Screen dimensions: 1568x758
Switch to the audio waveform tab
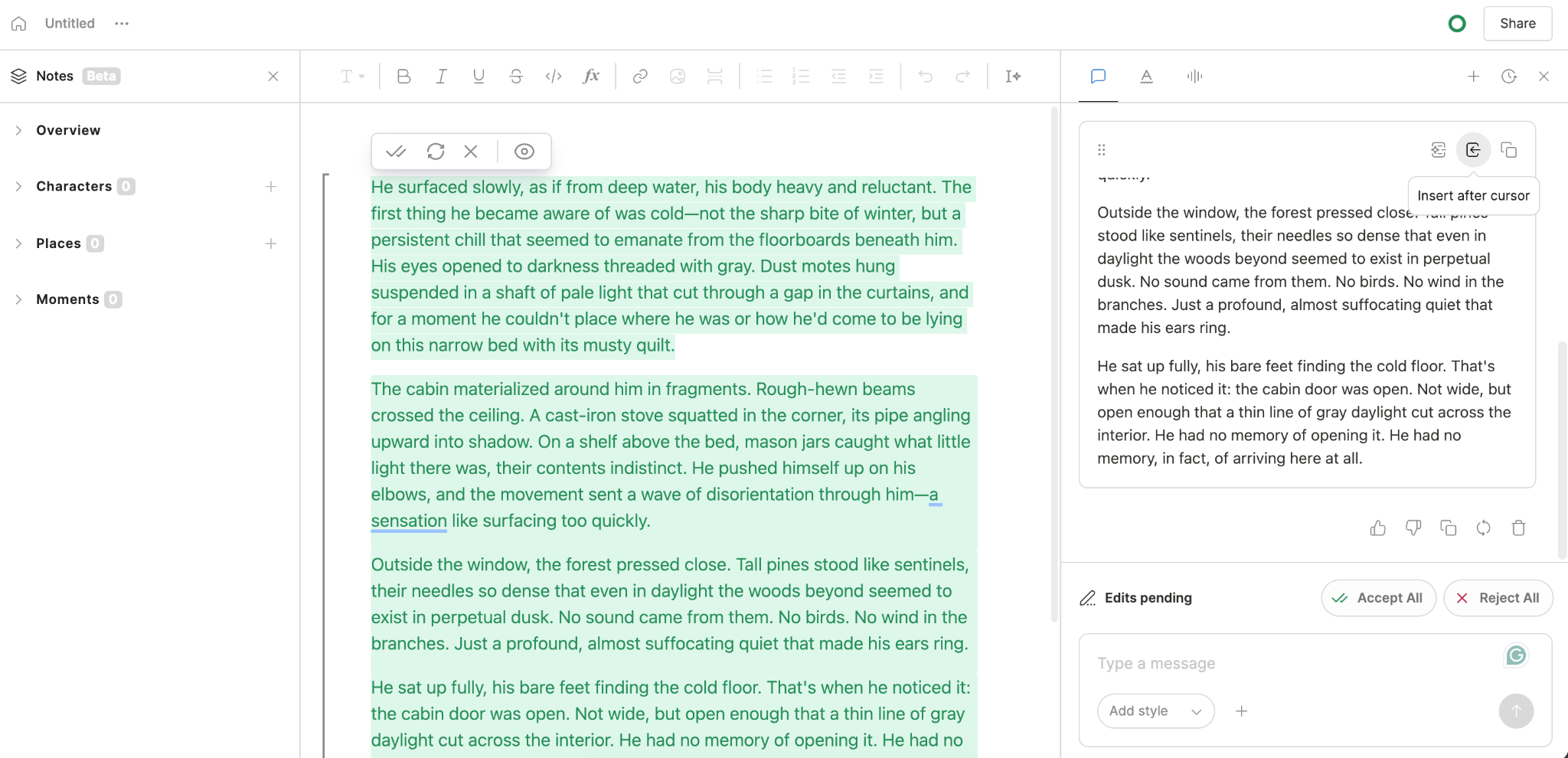click(x=1194, y=77)
